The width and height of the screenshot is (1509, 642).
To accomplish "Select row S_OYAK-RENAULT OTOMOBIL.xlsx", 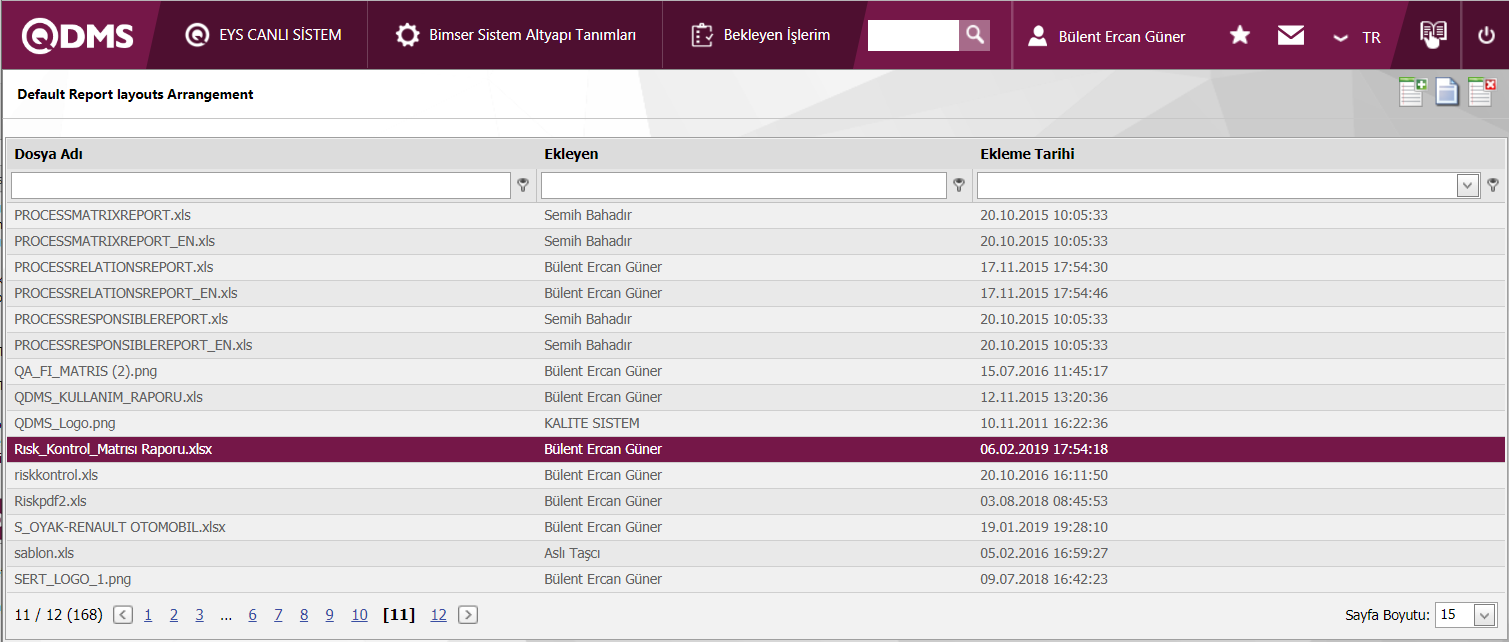I will coord(755,527).
